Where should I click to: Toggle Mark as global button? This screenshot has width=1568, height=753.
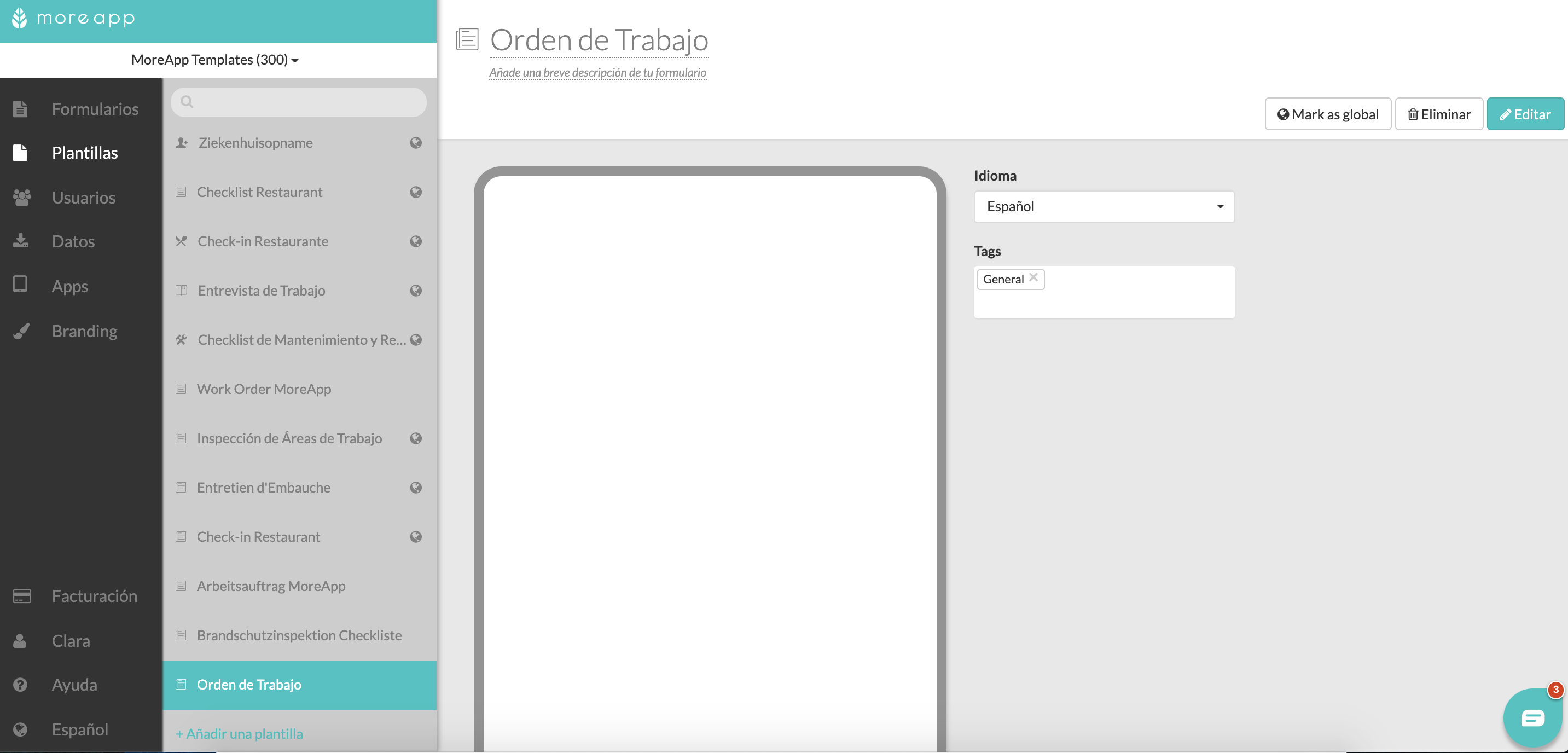1328,114
